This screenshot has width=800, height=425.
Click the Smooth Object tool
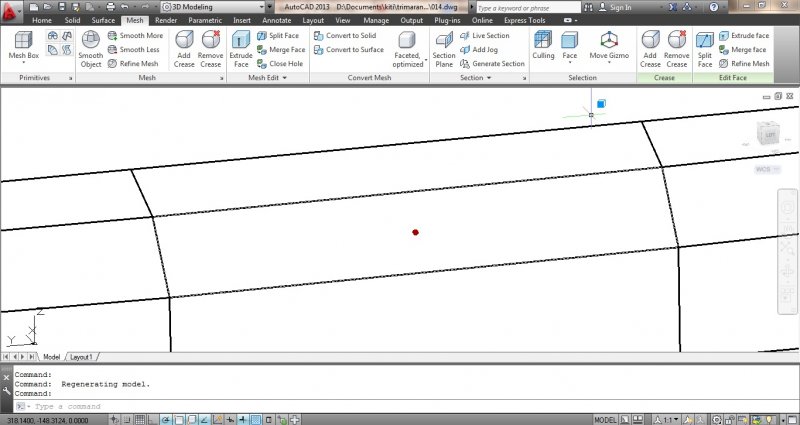91,48
